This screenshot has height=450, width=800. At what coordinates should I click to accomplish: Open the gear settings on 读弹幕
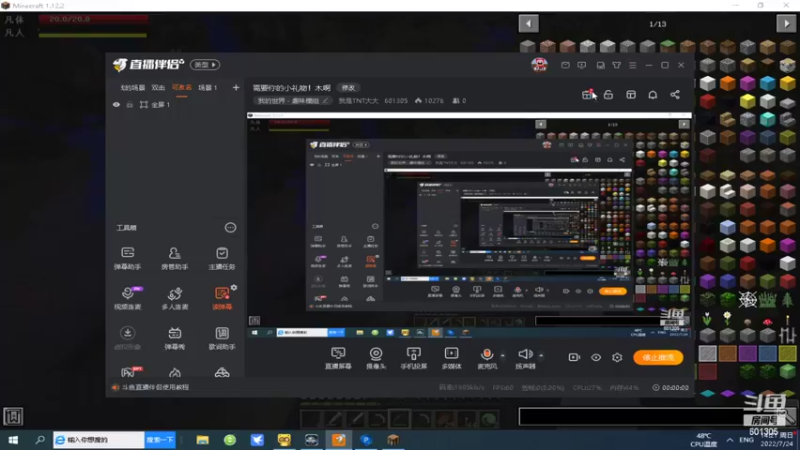pos(234,288)
